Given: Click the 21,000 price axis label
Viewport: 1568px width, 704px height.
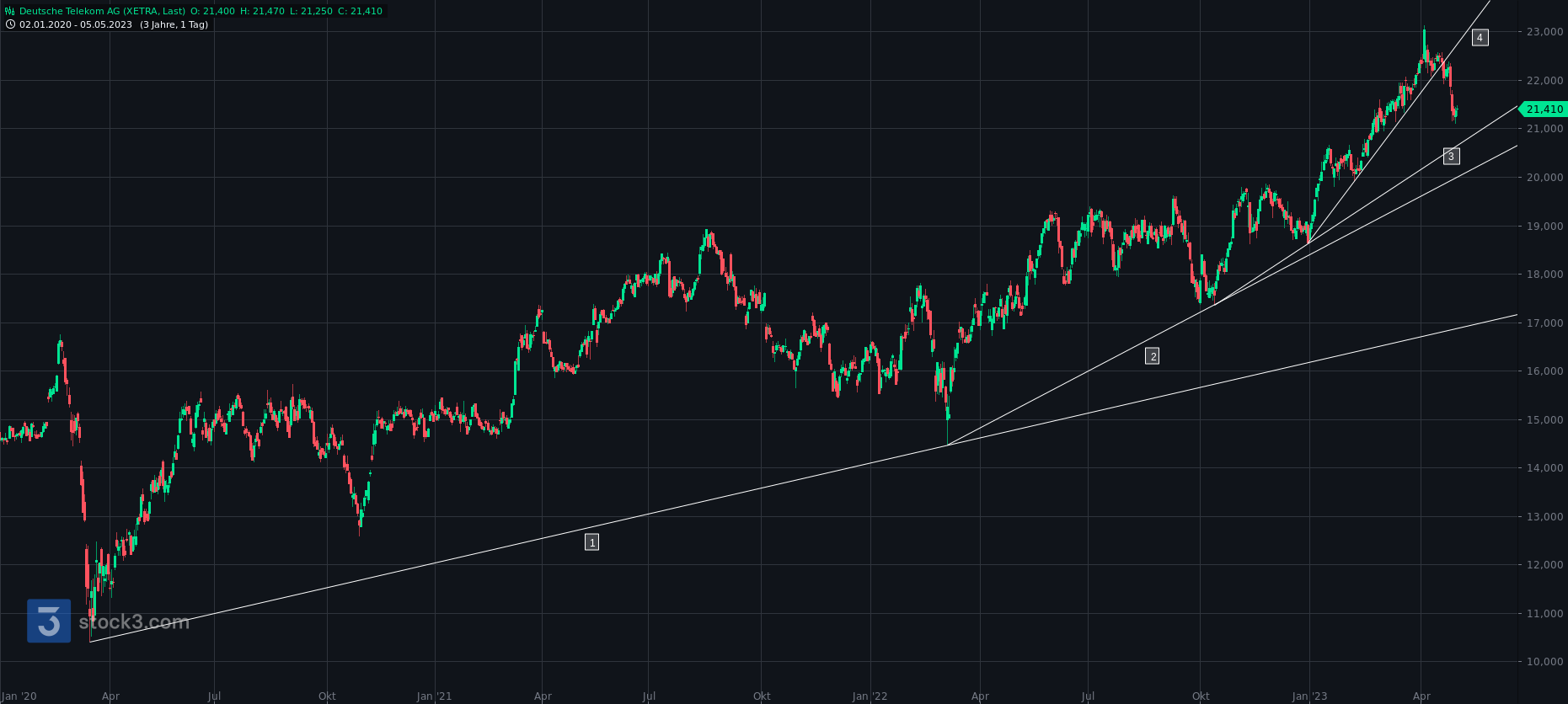Looking at the screenshot, I should click(x=1545, y=129).
